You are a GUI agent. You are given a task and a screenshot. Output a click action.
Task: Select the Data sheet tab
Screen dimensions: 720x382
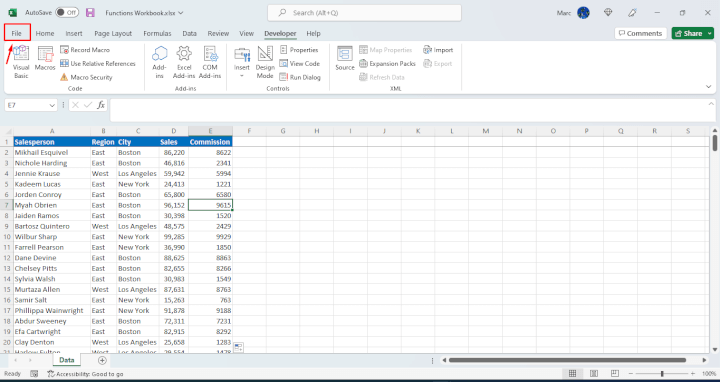pyautogui.click(x=67, y=360)
